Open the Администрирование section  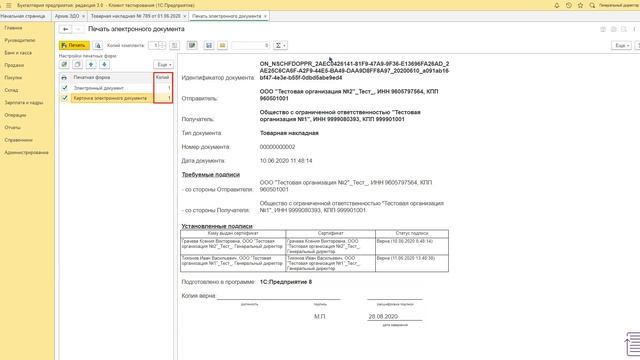tap(27, 152)
